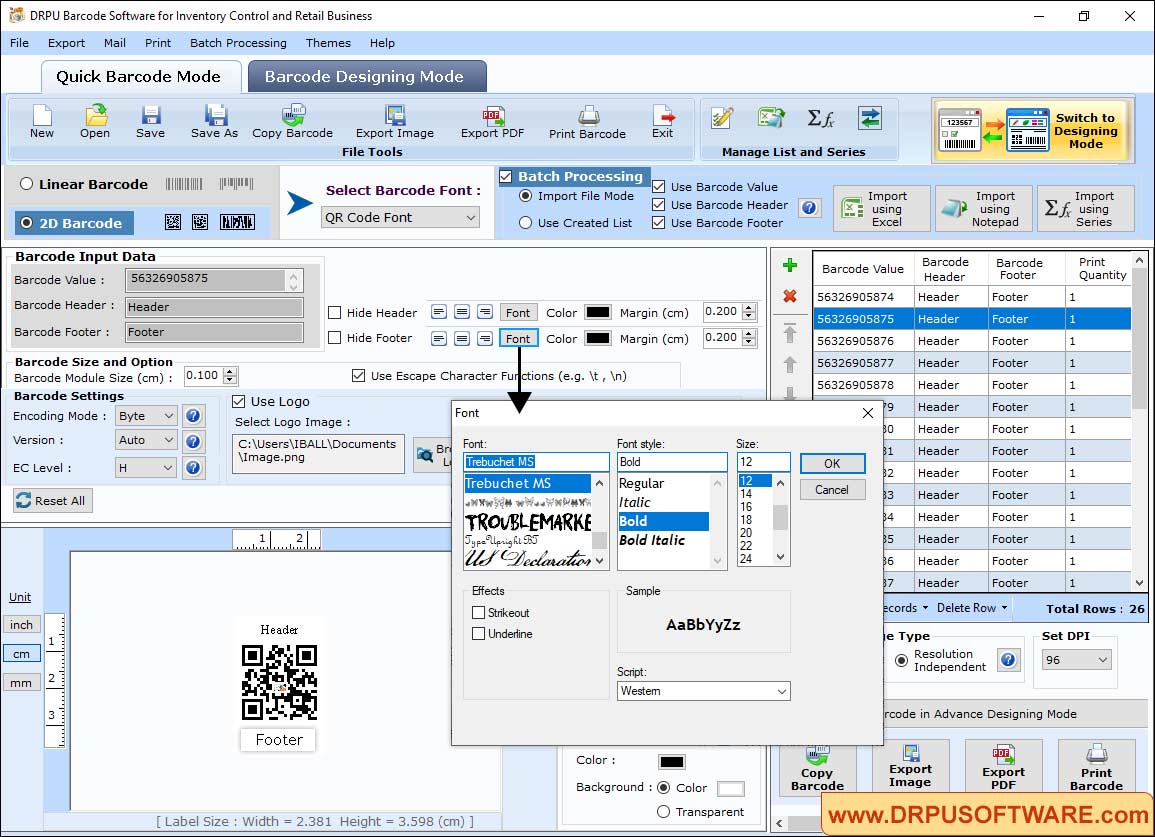Viewport: 1155px width, 837px height.
Task: Toggle Use Barcode Footer checkbox
Action: tap(659, 223)
